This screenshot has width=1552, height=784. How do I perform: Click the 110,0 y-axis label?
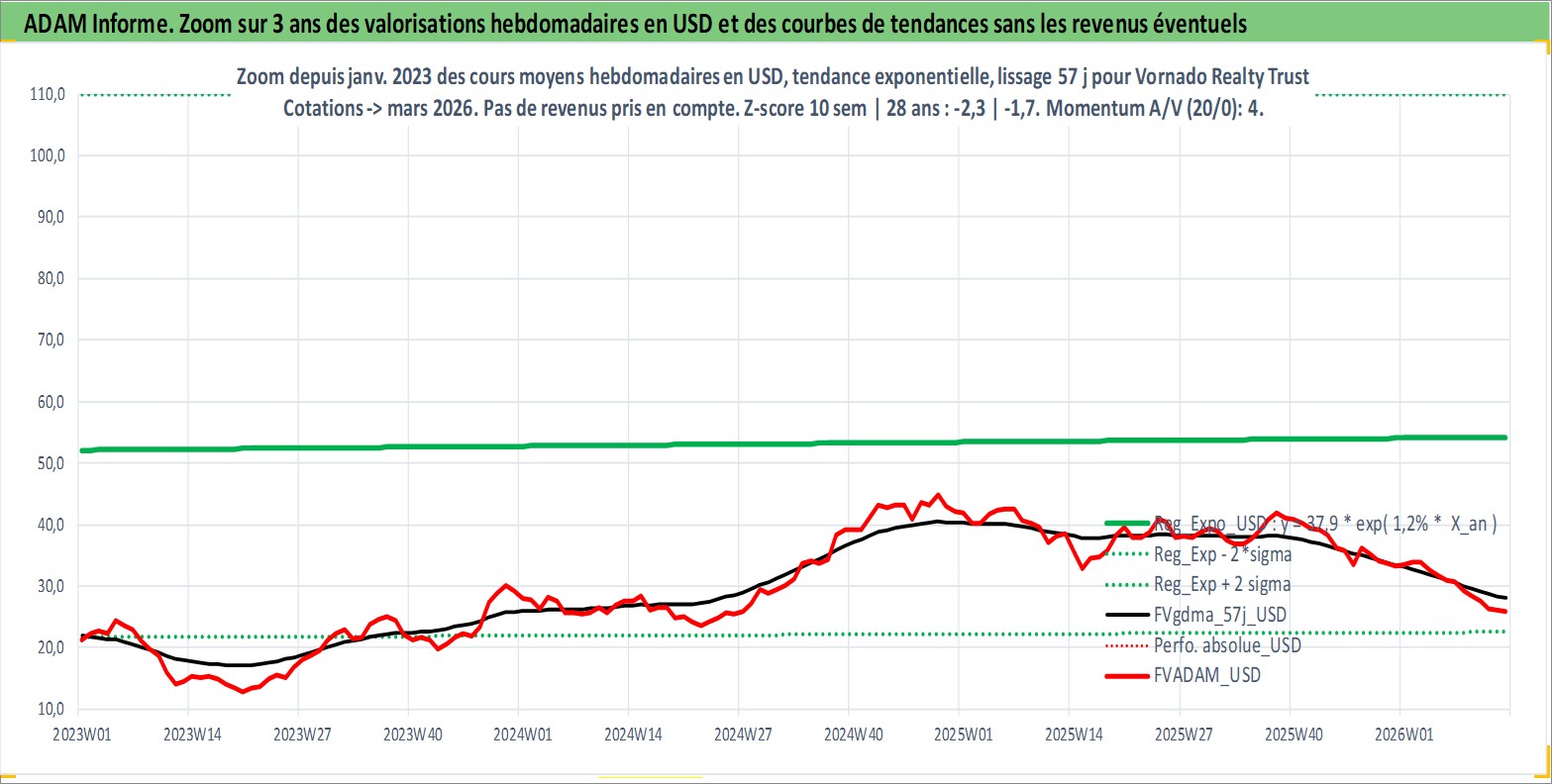[x=48, y=94]
